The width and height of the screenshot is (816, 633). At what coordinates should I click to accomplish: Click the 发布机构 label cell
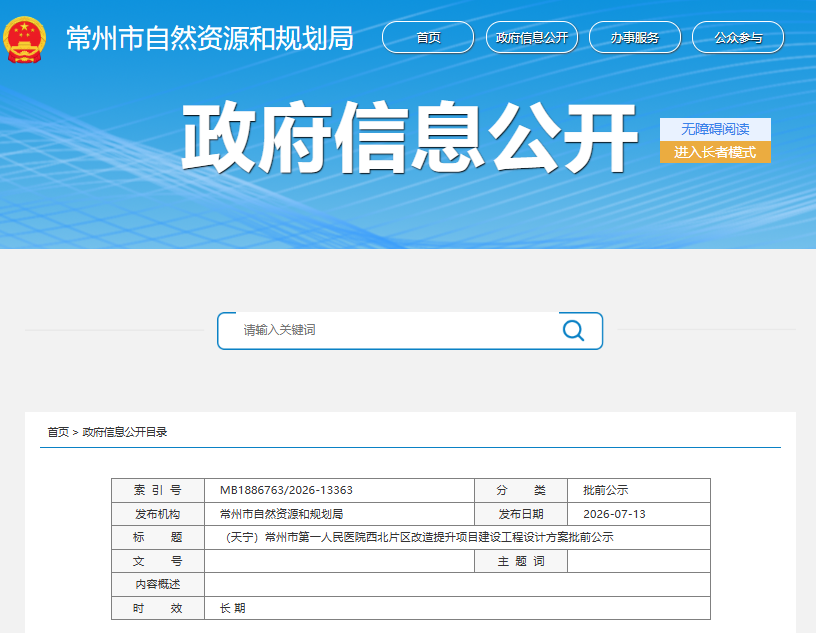(x=158, y=514)
